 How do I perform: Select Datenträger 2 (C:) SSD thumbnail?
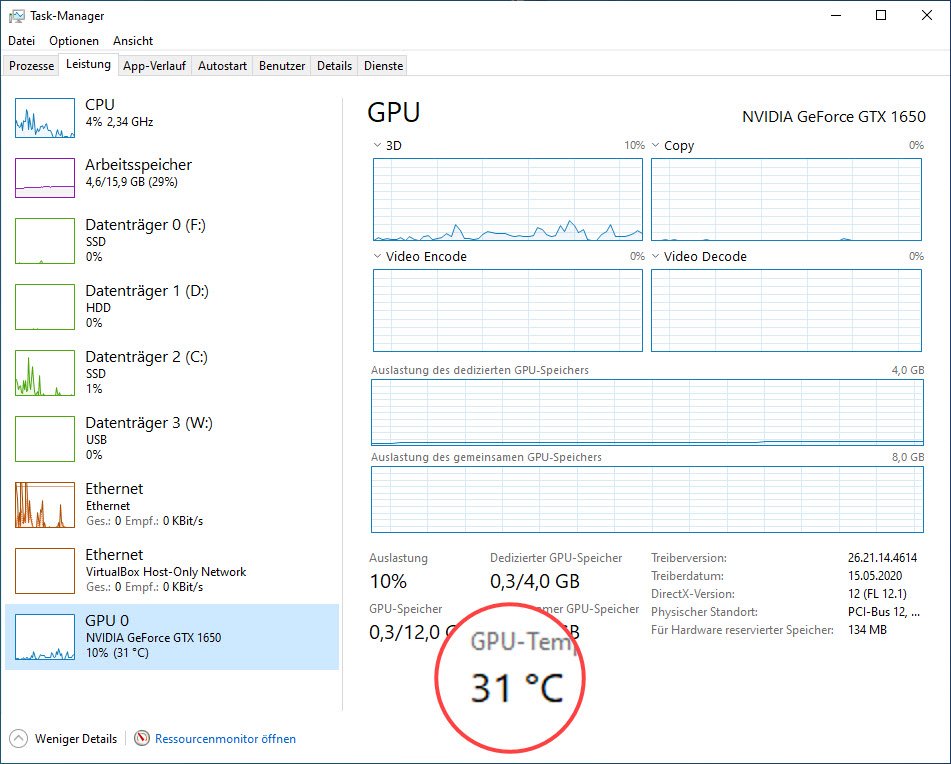coord(45,373)
